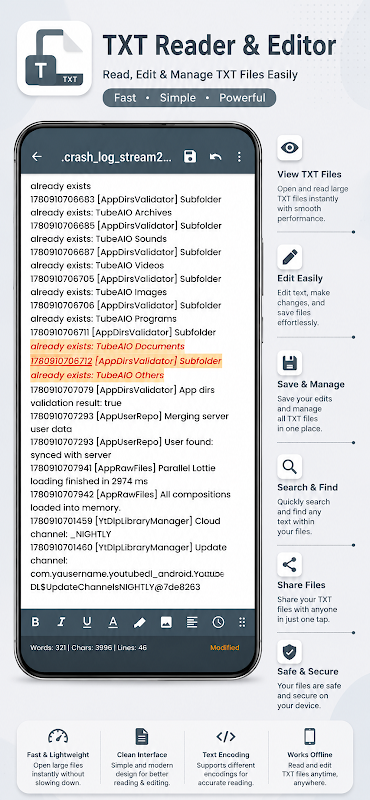
Task: Click the 'View TXT Files' feature title
Action: pos(309,174)
